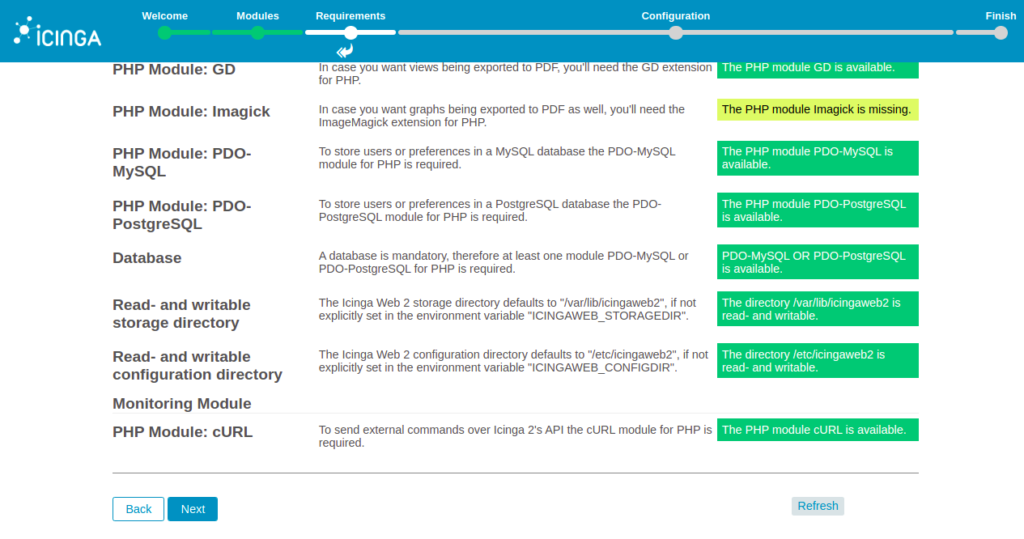Click the ICINGAWEB_CONFIGDIR description text
The image size is (1024, 539).
tap(513, 361)
